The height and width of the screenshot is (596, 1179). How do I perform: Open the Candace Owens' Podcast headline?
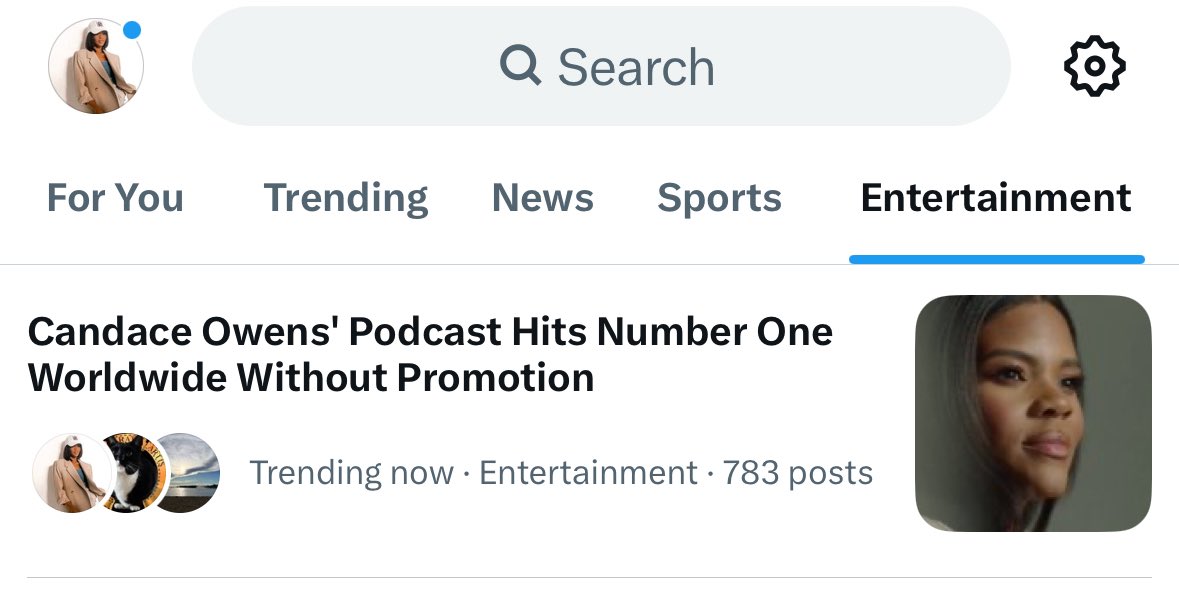[430, 354]
